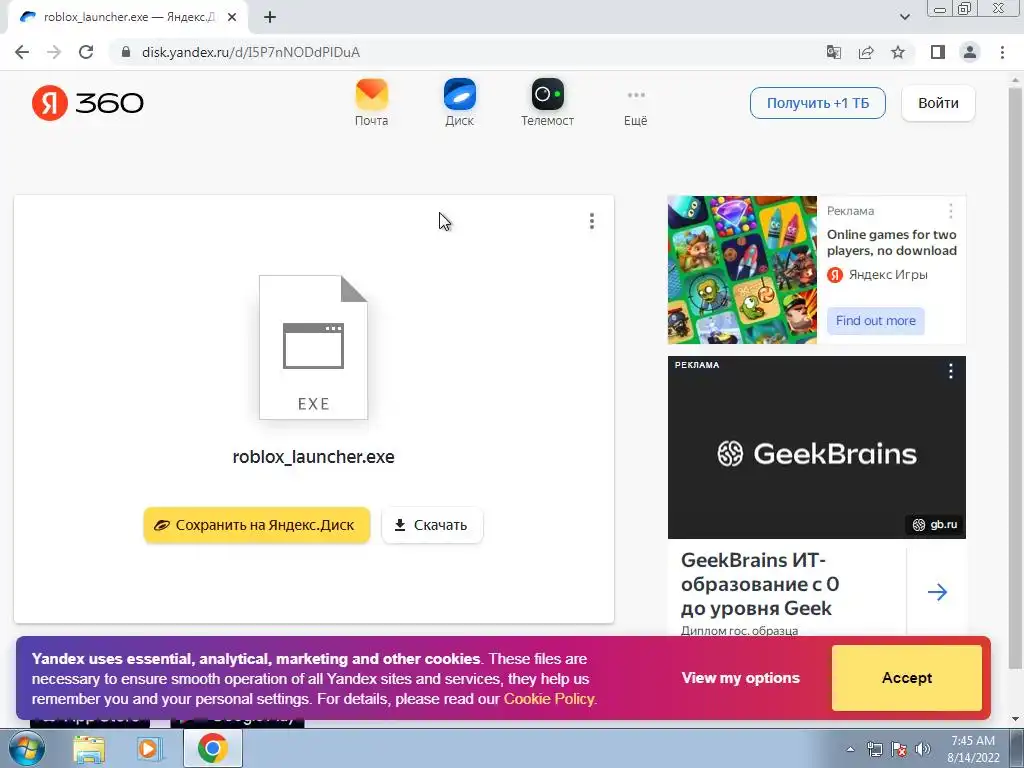Open Телемост service icon
This screenshot has width=1024, height=768.
[x=547, y=103]
